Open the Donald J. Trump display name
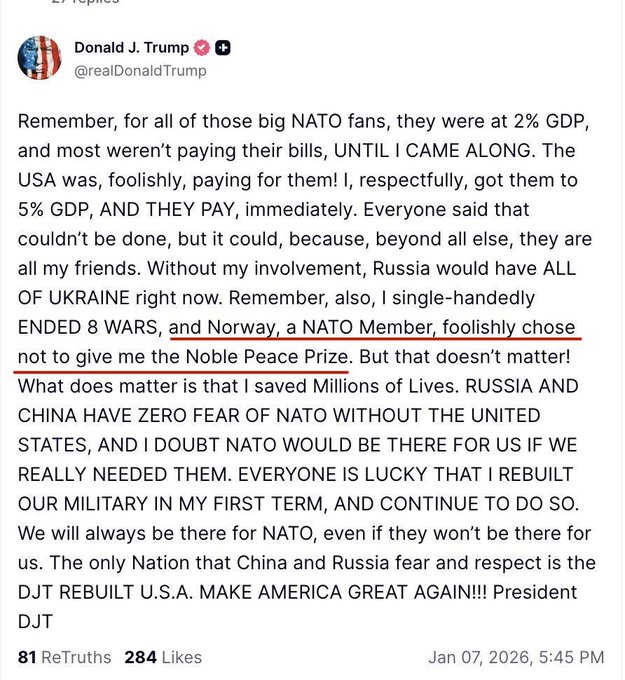625x680 pixels. [130, 47]
